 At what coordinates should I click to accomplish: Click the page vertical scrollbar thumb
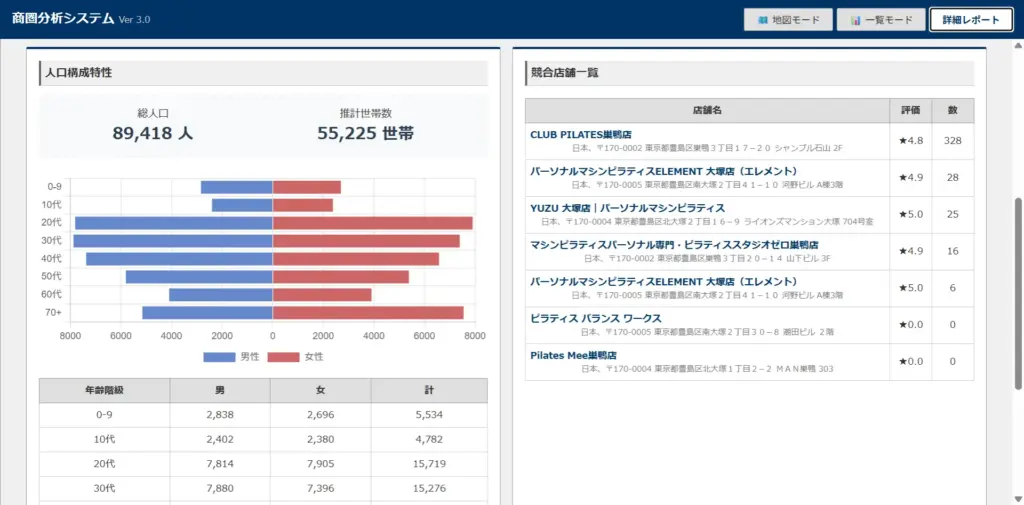[1018, 294]
